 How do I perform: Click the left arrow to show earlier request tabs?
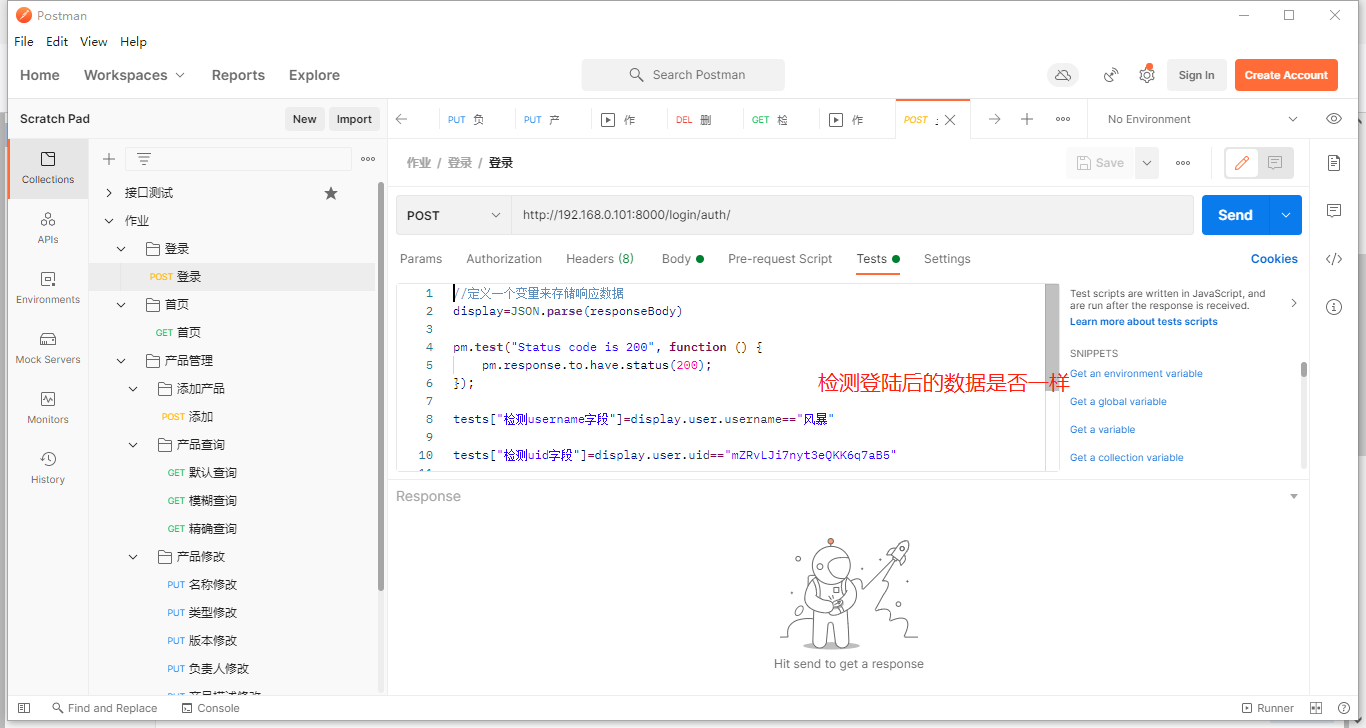(402, 119)
